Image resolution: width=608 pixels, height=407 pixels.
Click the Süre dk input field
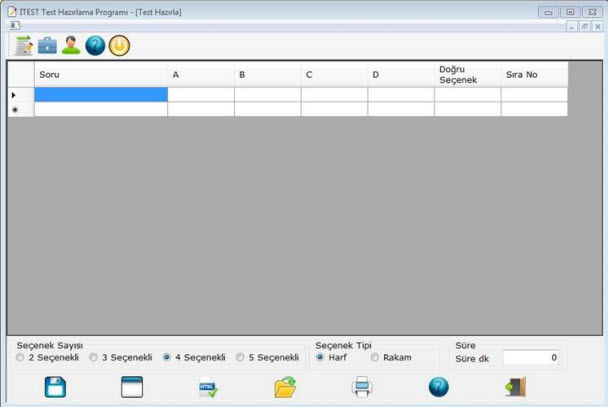[531, 357]
